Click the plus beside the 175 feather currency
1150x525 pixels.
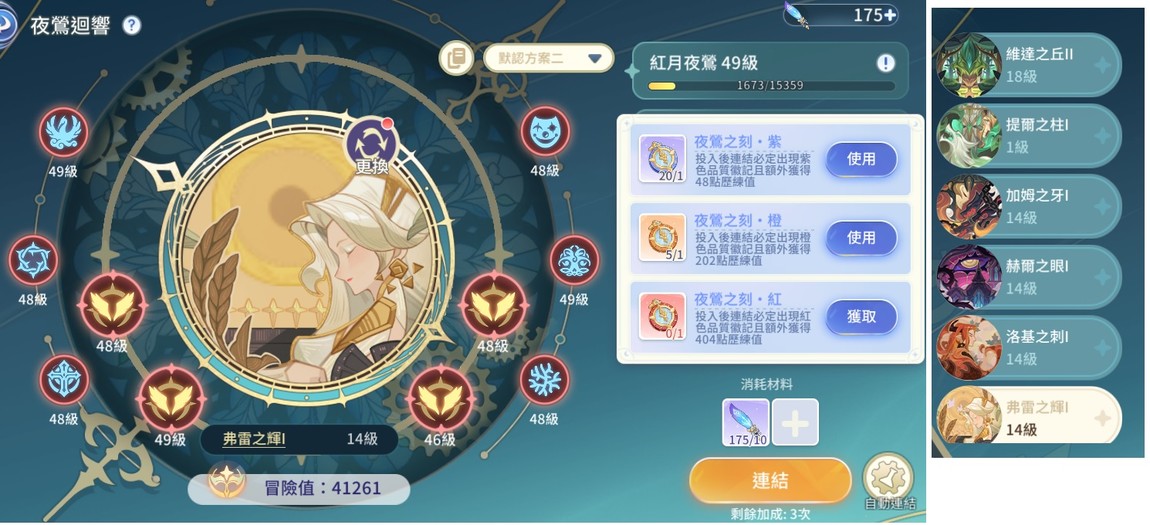click(x=890, y=15)
